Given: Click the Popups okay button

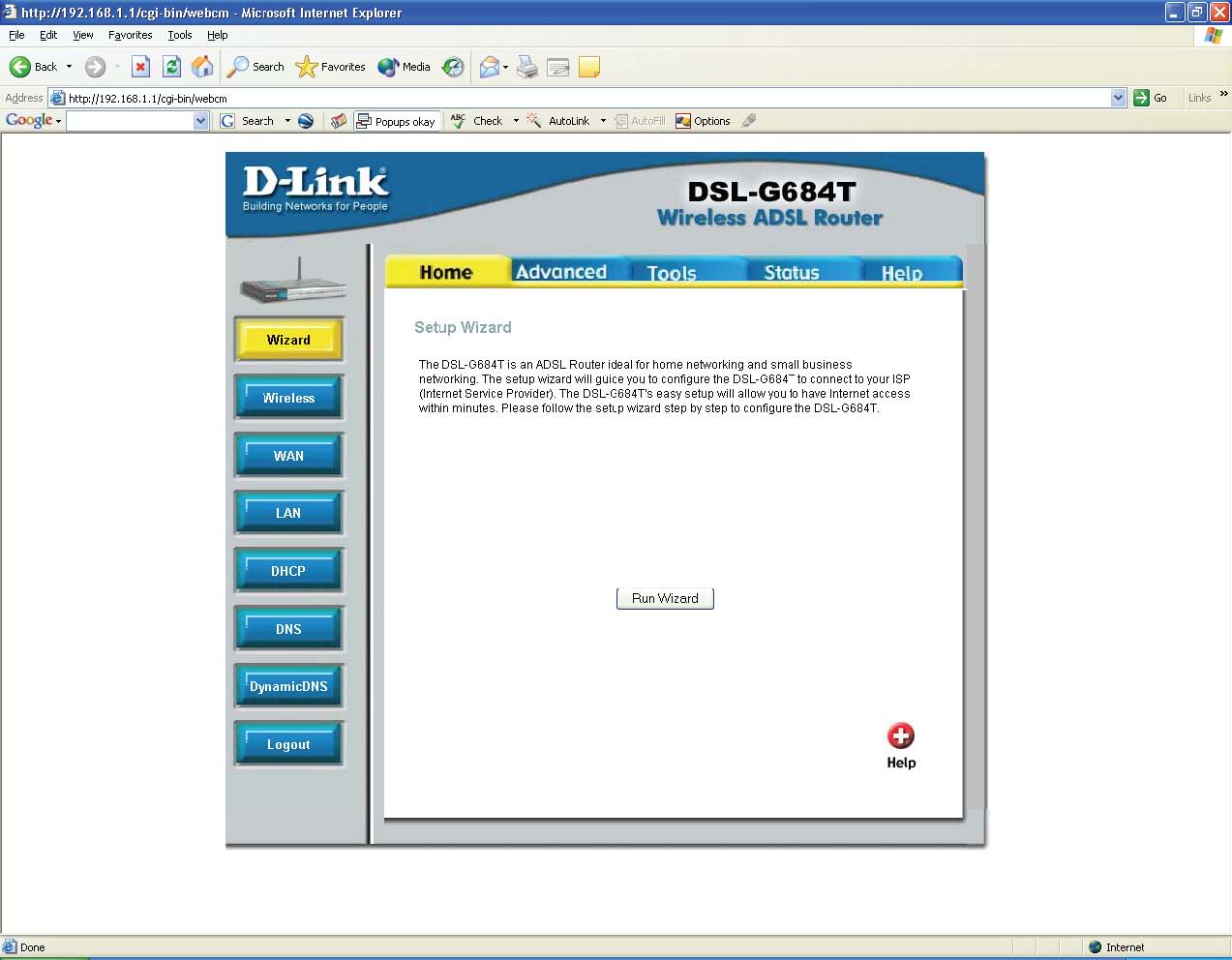Looking at the screenshot, I should [x=396, y=121].
